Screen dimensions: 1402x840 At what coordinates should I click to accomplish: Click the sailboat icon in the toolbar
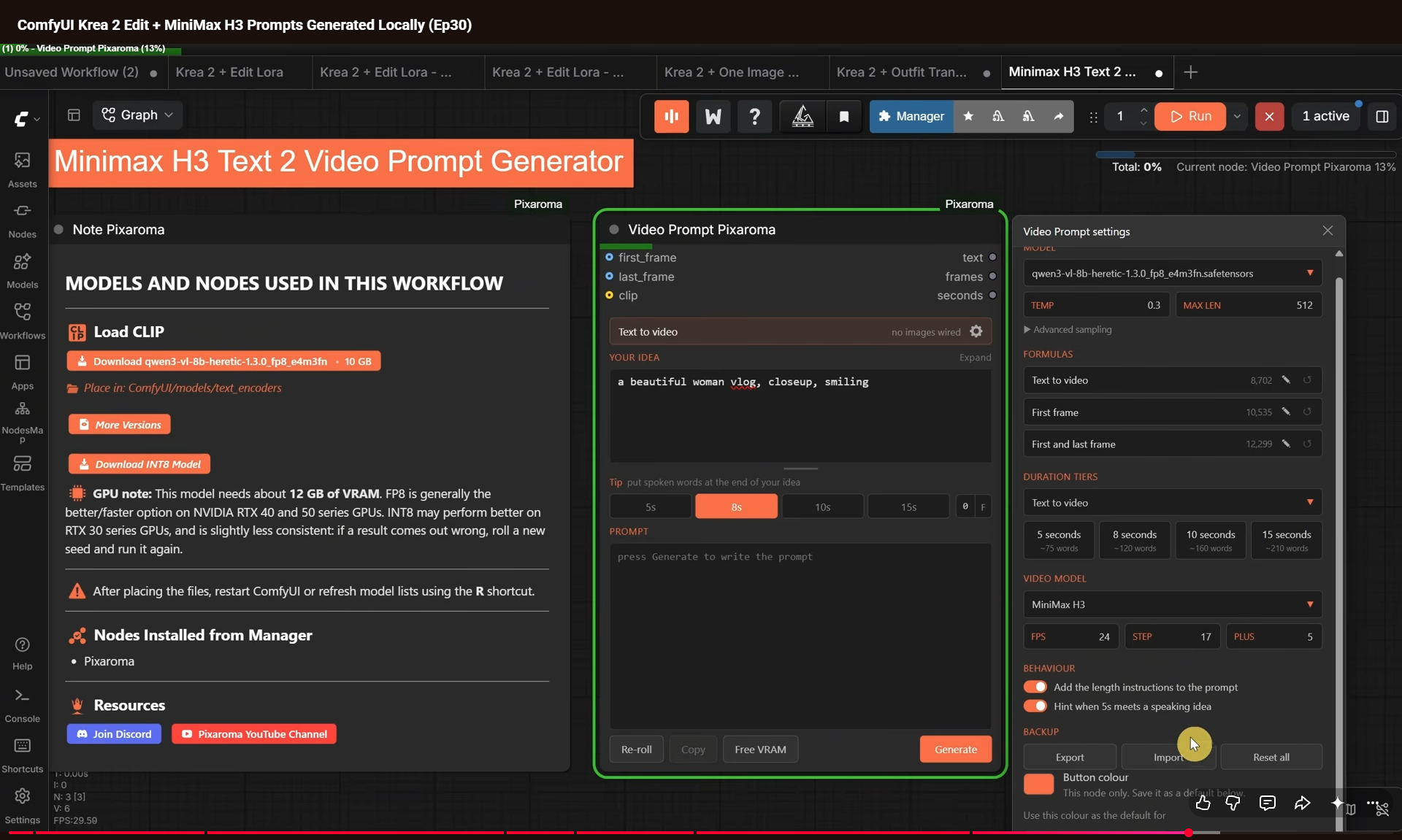[x=802, y=116]
